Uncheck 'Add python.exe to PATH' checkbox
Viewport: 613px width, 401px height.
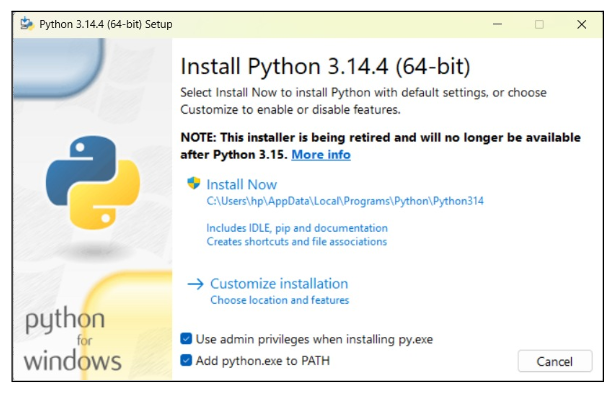(x=187, y=360)
